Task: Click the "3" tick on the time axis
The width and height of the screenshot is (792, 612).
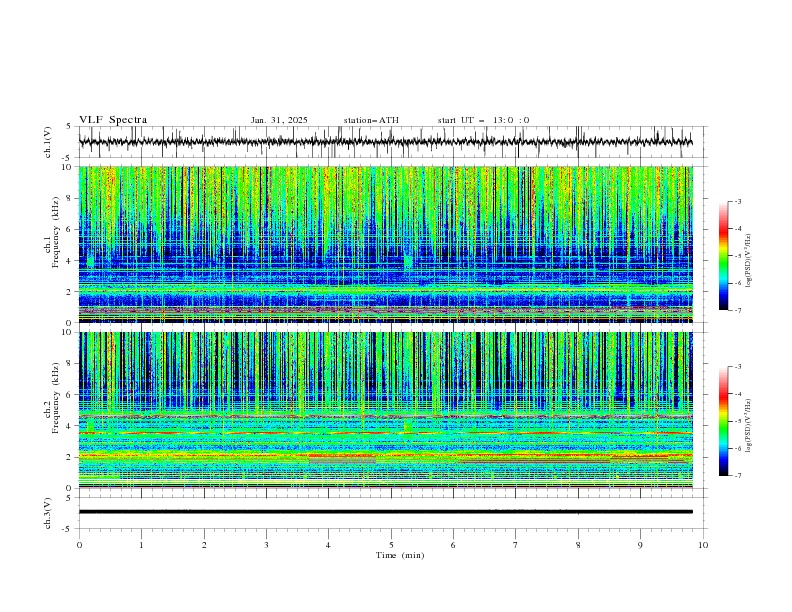Action: [x=266, y=545]
